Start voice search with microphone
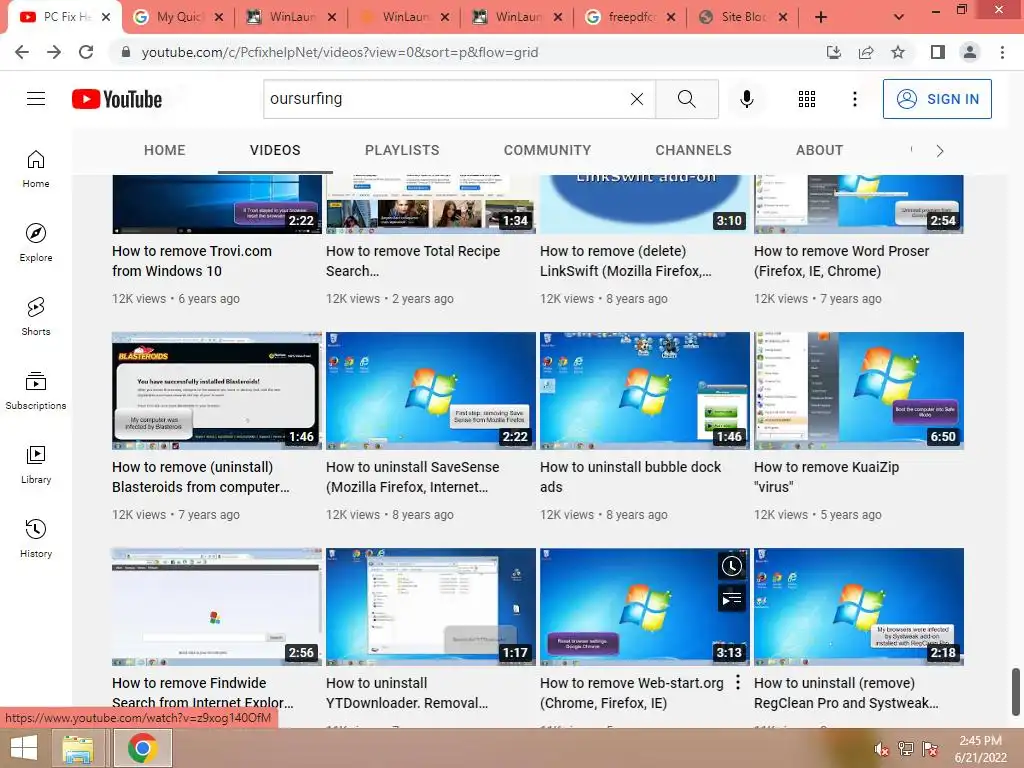Screen dimensions: 1024x768 pos(746,99)
